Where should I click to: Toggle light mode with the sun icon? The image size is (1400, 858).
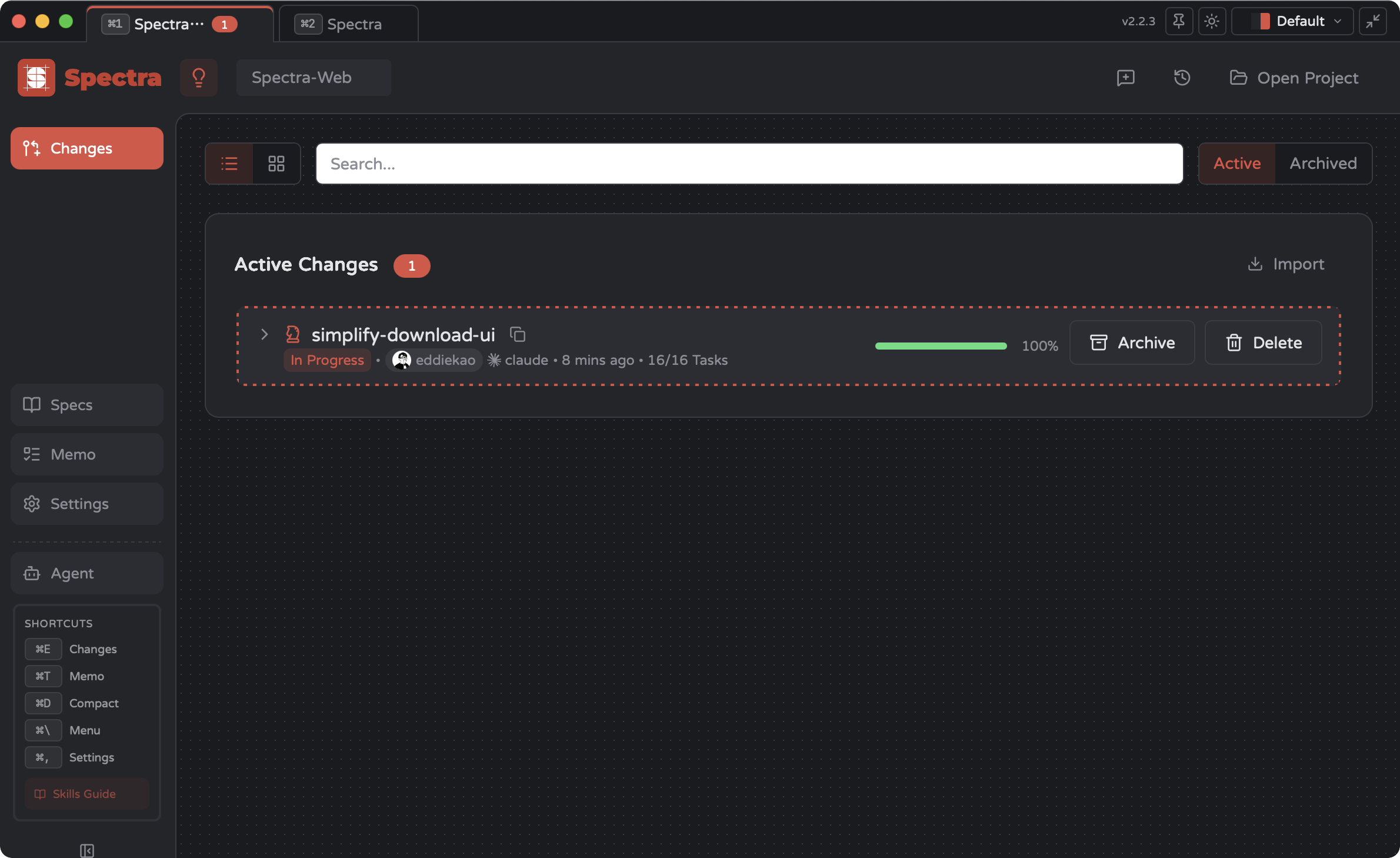[1212, 21]
